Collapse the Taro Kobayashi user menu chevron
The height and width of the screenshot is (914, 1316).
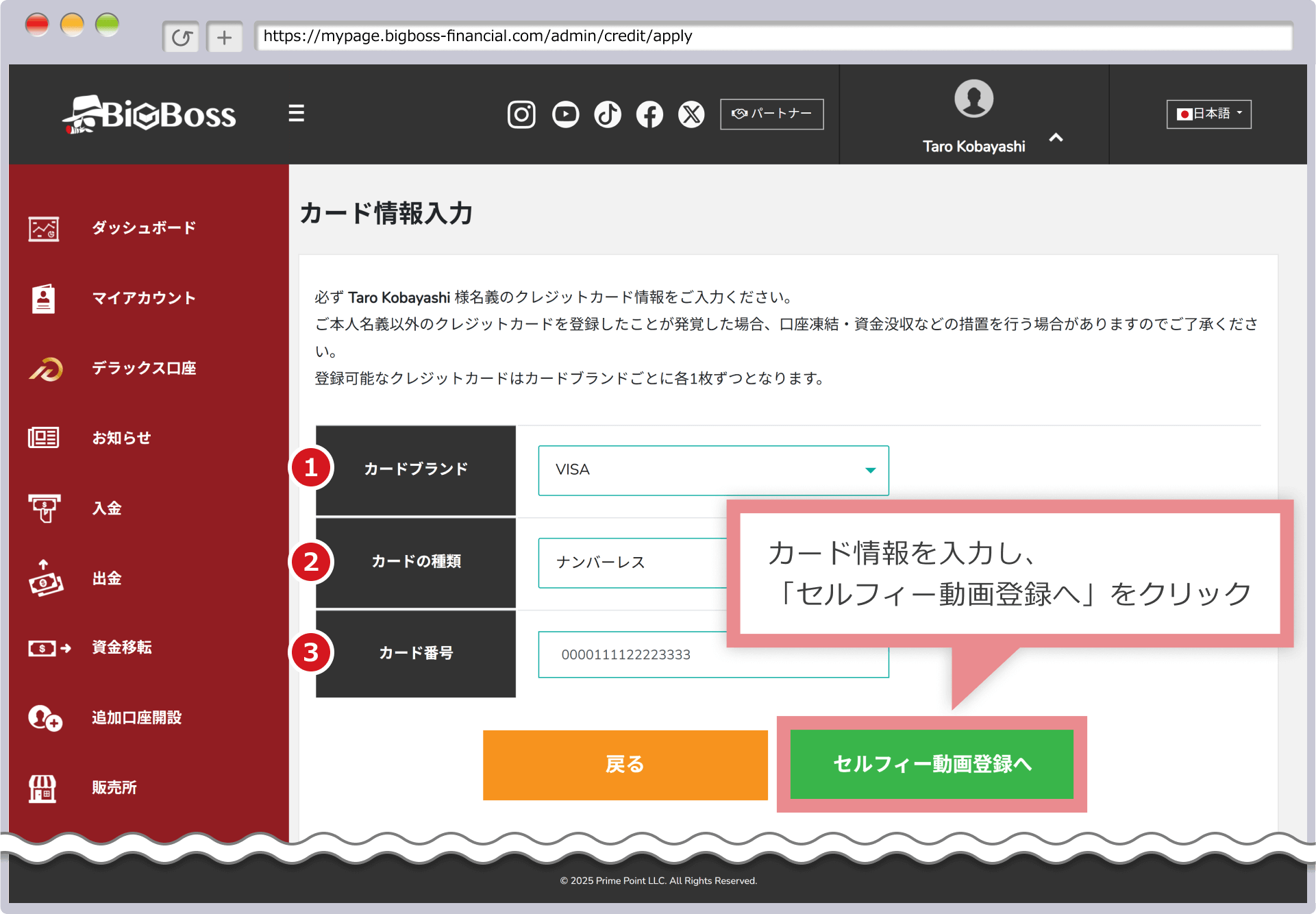1056,138
